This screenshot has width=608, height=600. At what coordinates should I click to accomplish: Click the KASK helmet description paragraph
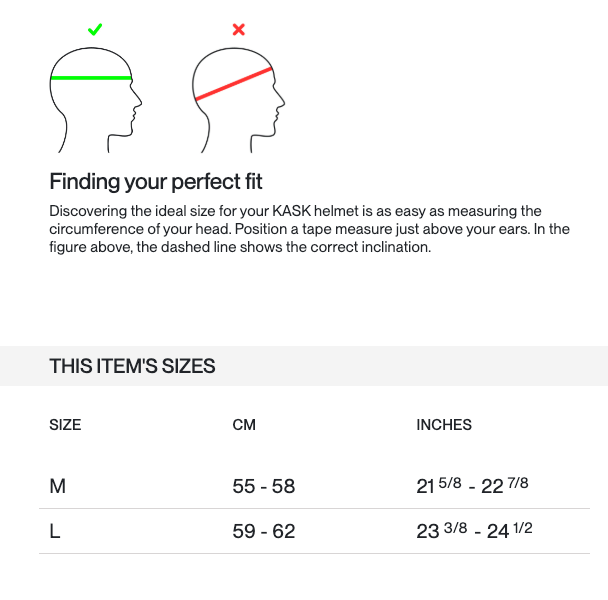tap(309, 229)
